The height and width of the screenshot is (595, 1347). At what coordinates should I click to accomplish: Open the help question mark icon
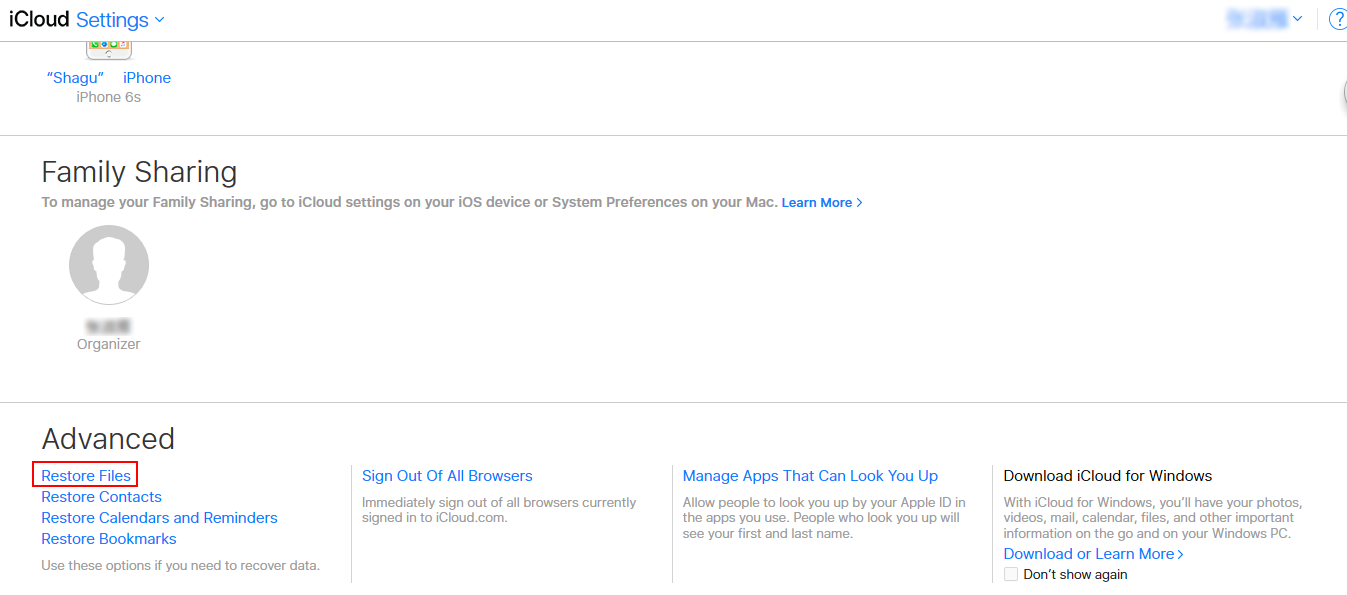coord(1338,19)
